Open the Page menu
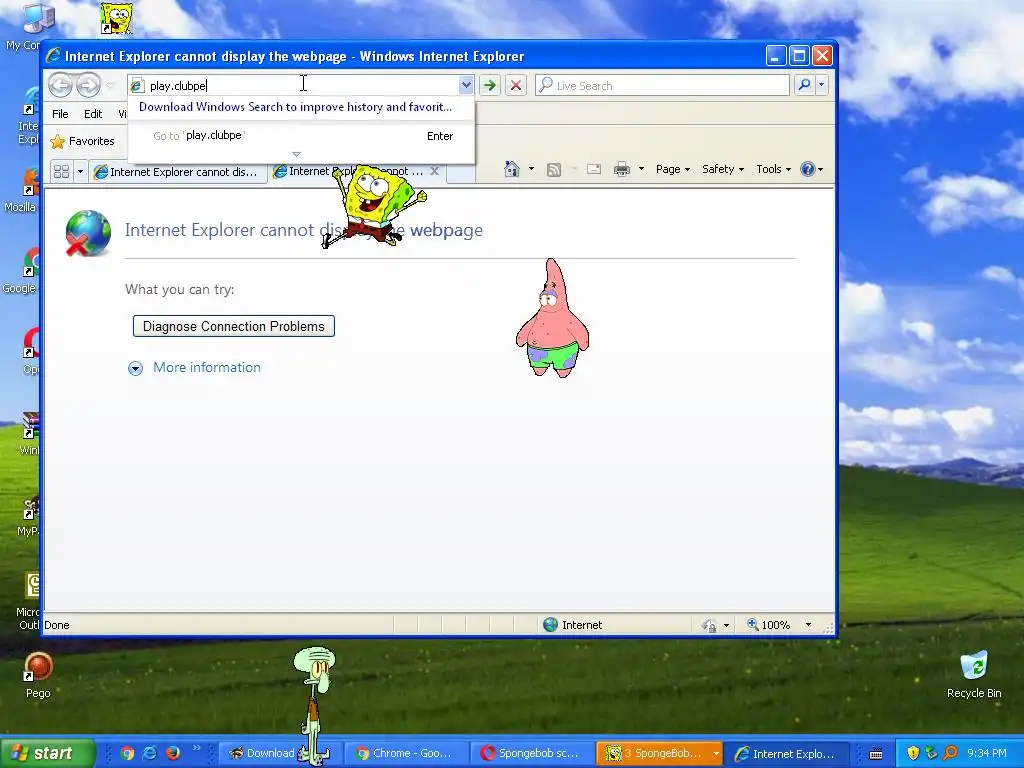This screenshot has height=768, width=1024. [x=673, y=169]
